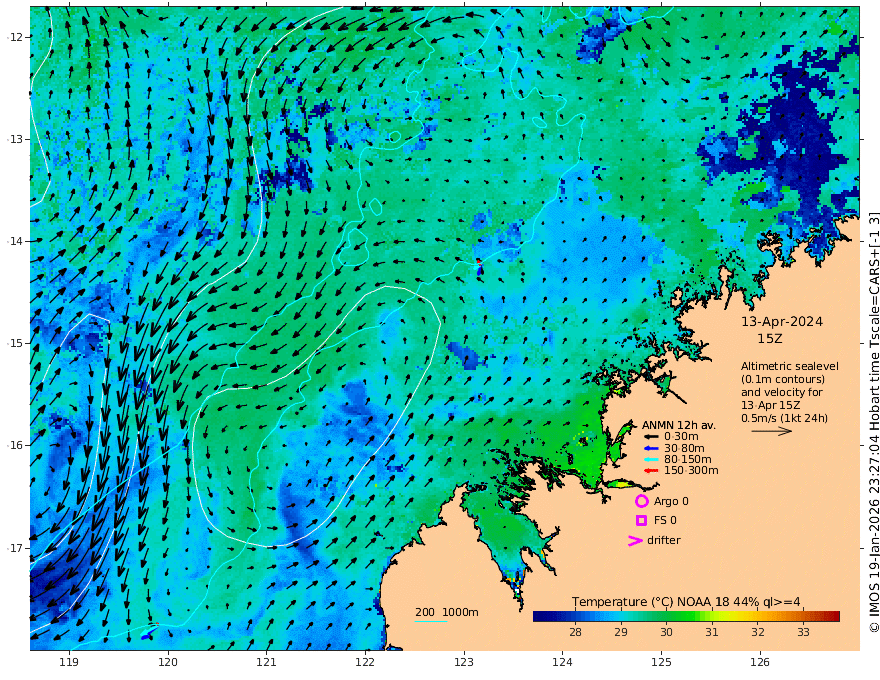
Task: Click the 200 1000m isobath label
Action: pos(447,612)
